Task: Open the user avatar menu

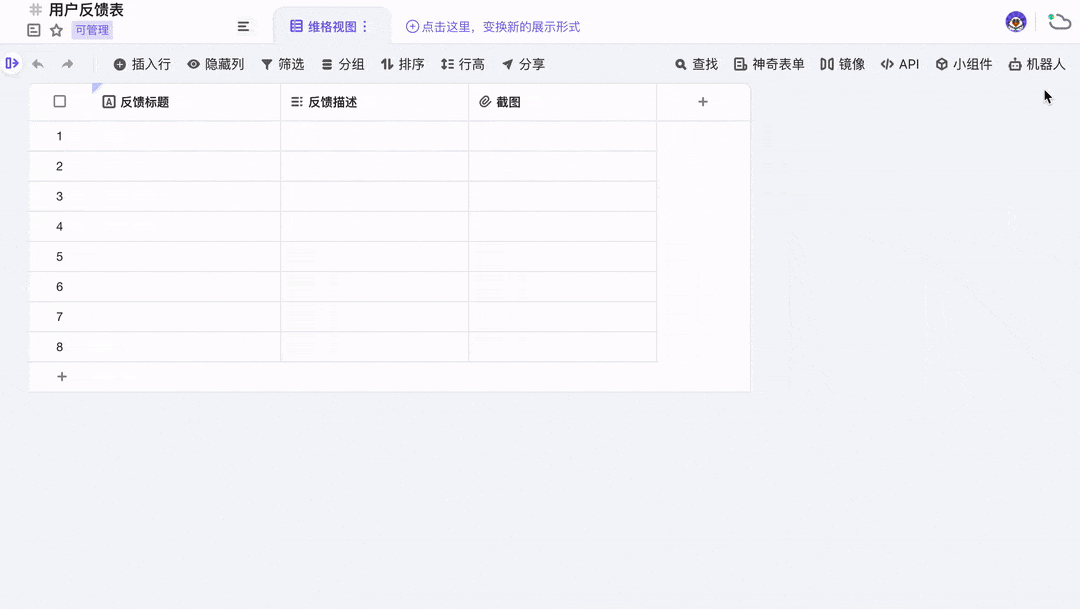Action: point(1016,22)
